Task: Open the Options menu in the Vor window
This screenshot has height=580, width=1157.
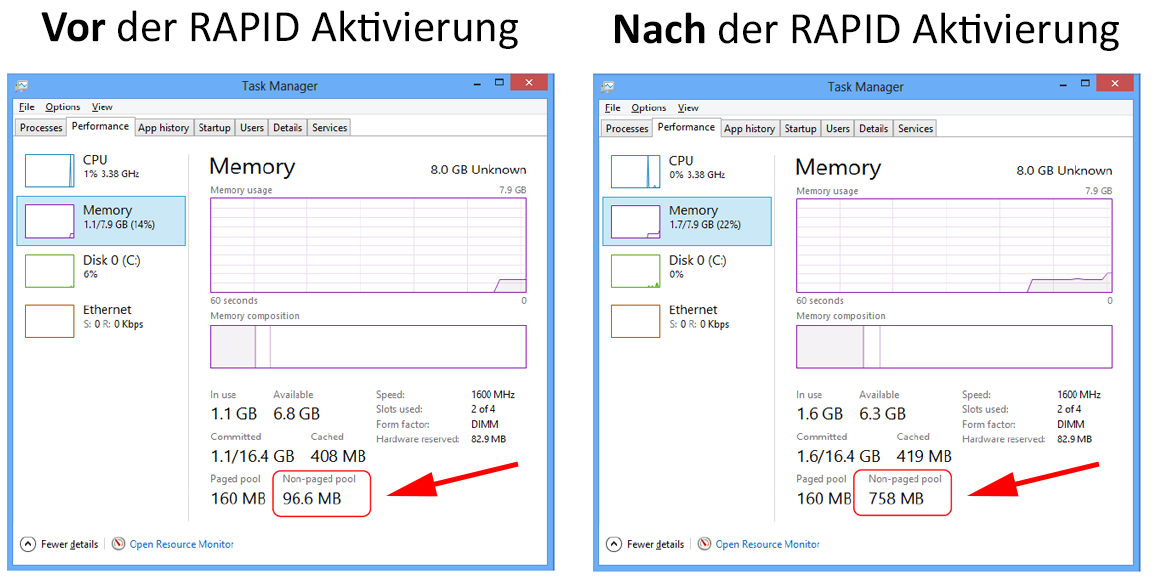Action: tap(63, 107)
